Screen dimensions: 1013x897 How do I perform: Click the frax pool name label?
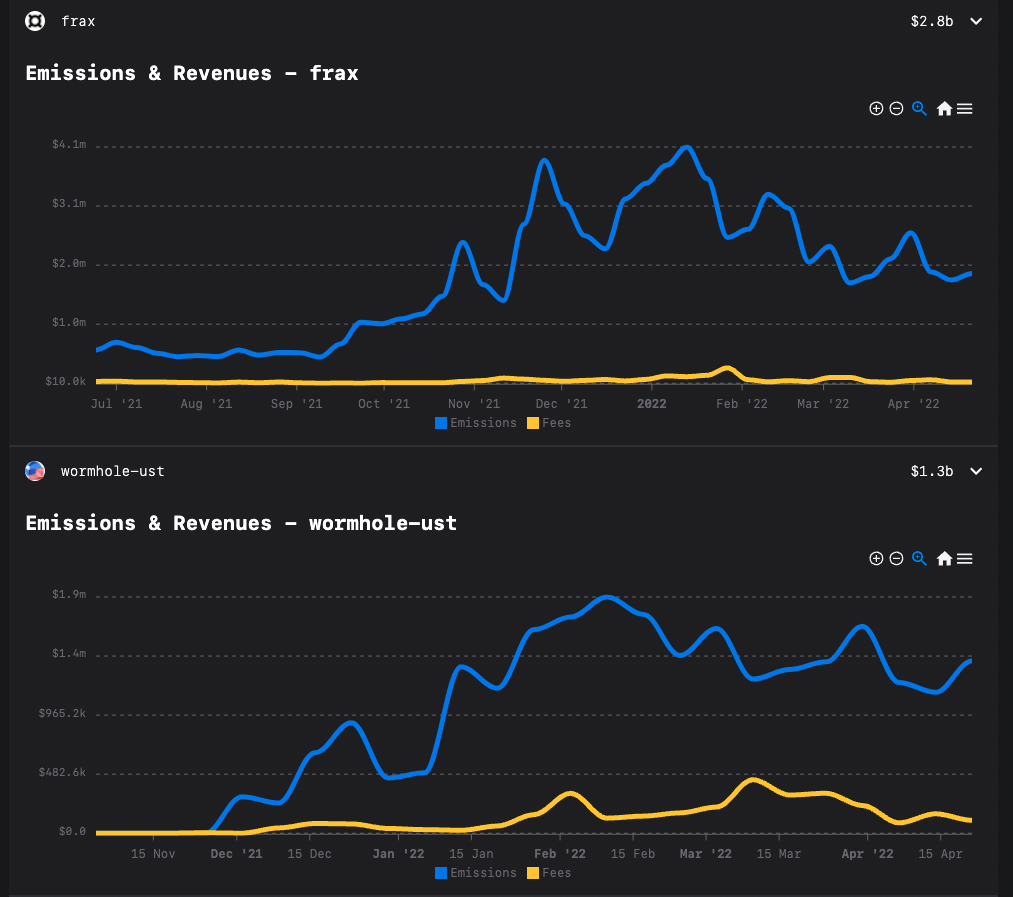coord(78,21)
